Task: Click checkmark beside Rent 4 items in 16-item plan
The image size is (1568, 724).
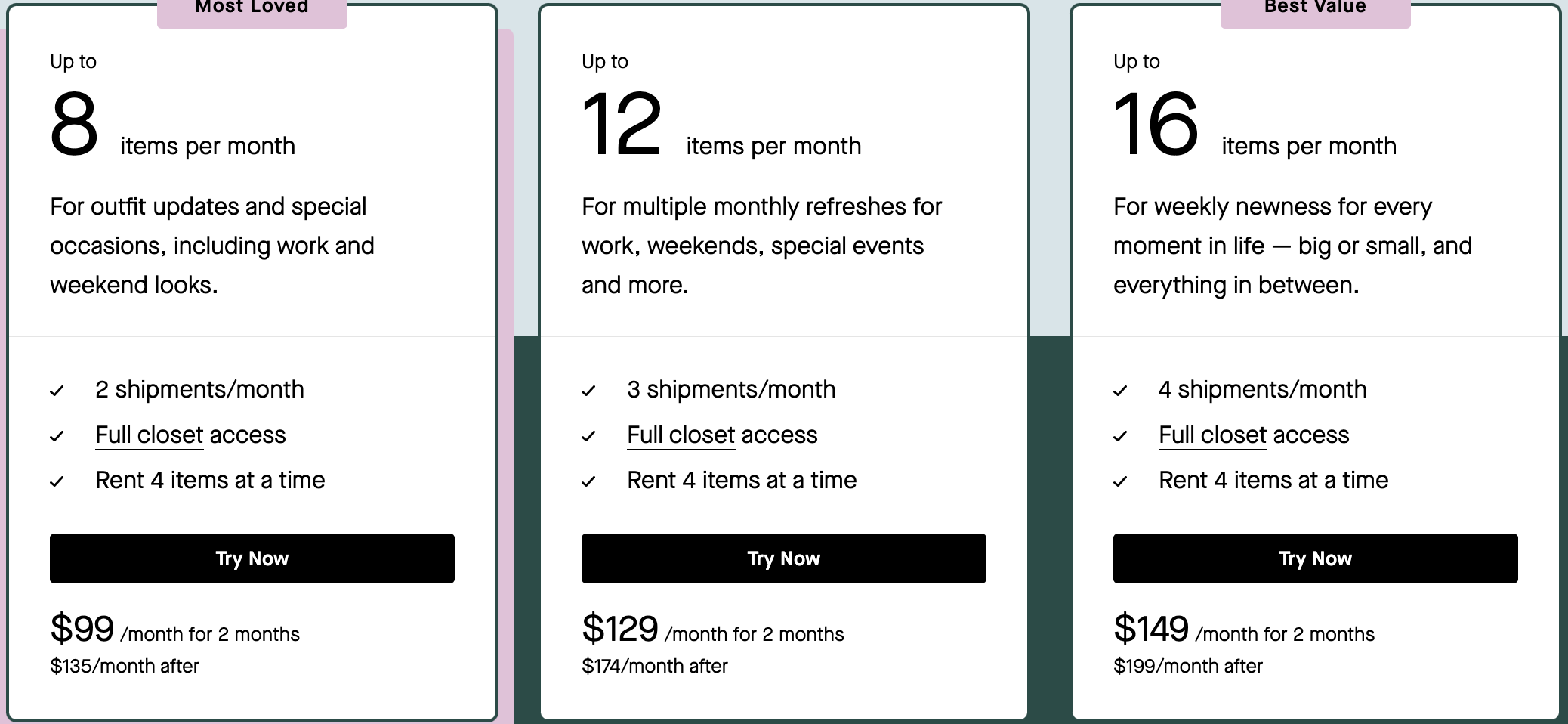Action: pyautogui.click(x=1120, y=481)
